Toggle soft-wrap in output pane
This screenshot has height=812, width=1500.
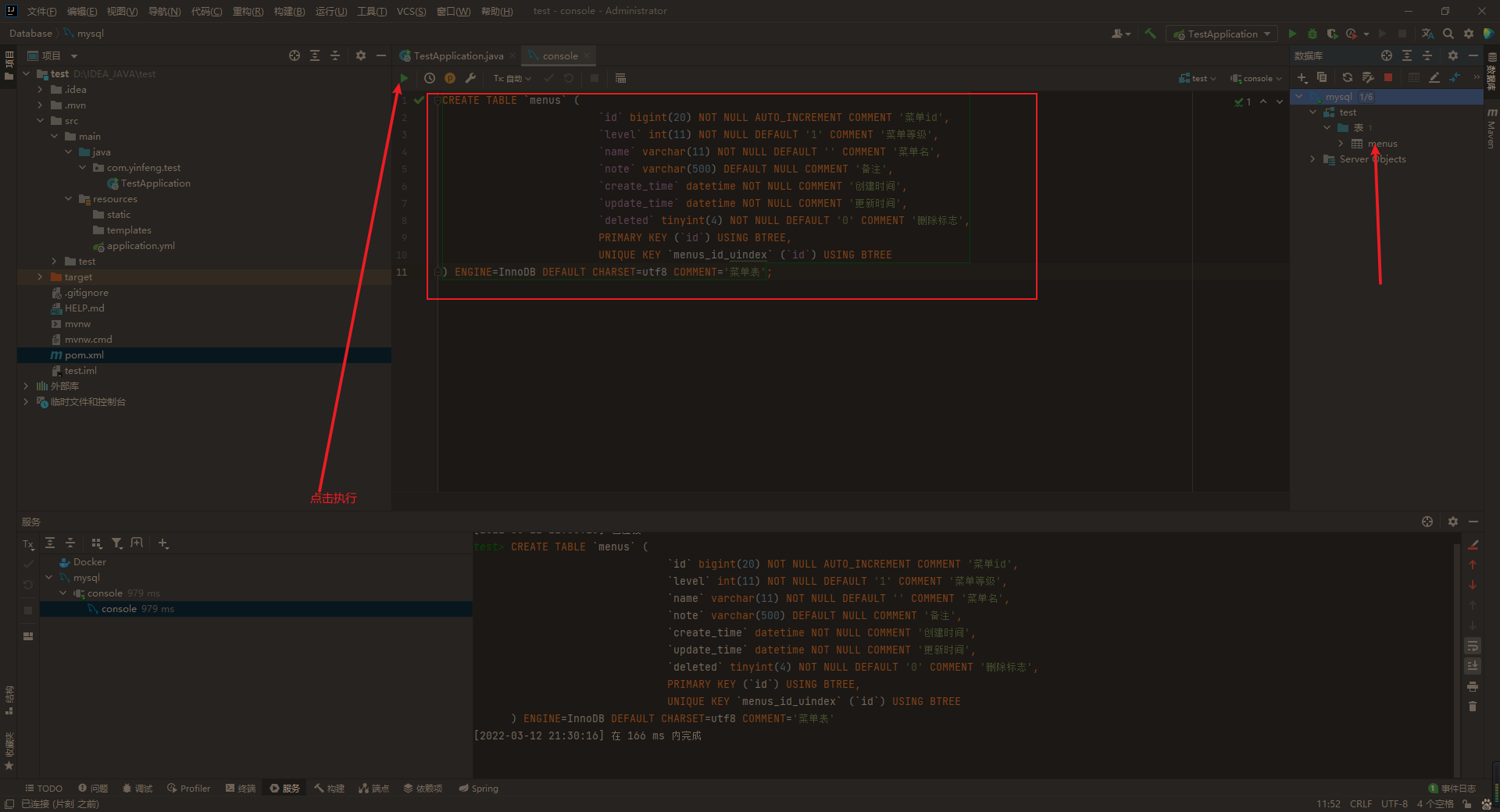[x=1473, y=646]
